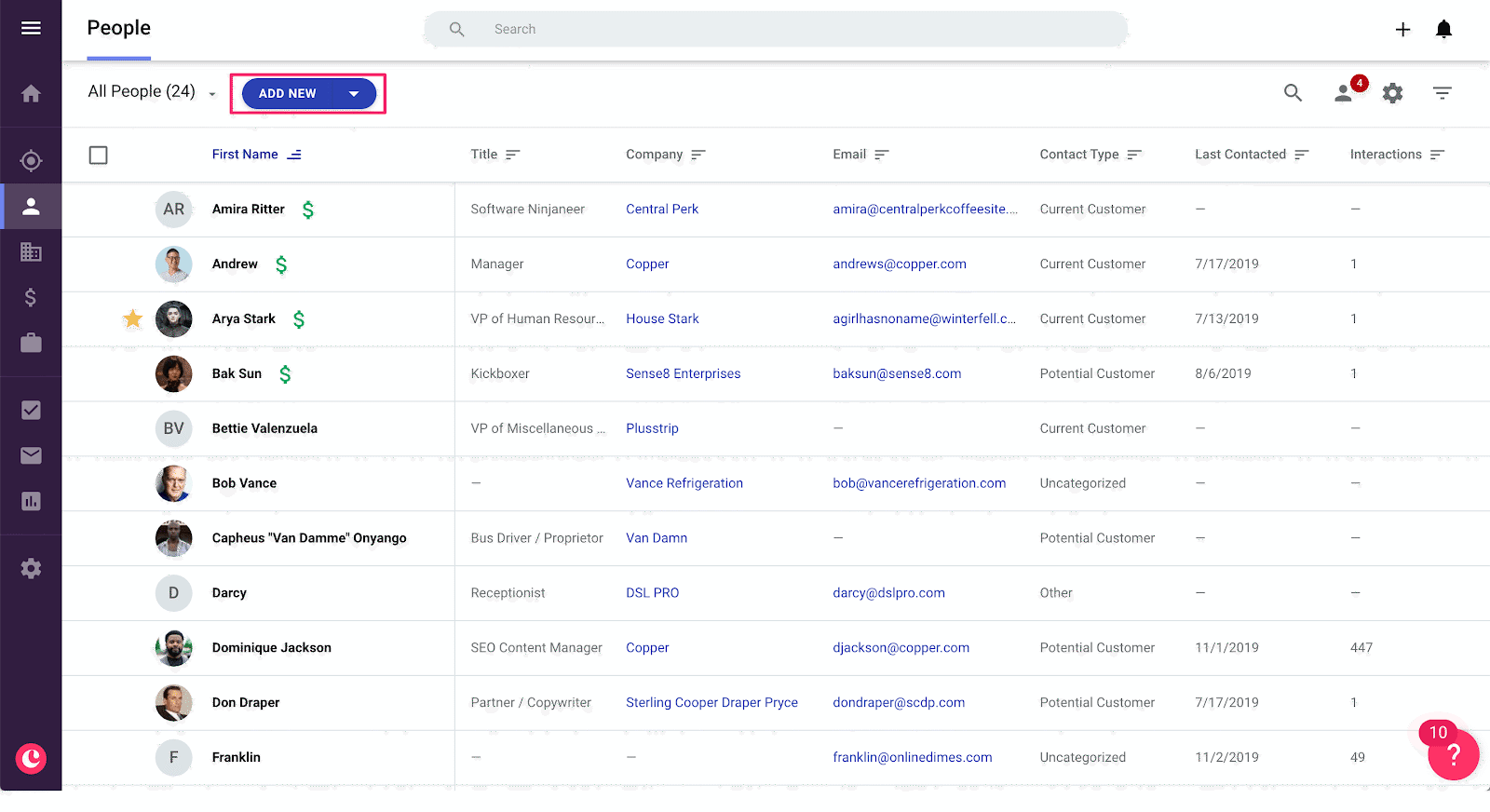The image size is (1490, 812).
Task: Open Opportunities dollar icon in sidebar
Action: [31, 297]
